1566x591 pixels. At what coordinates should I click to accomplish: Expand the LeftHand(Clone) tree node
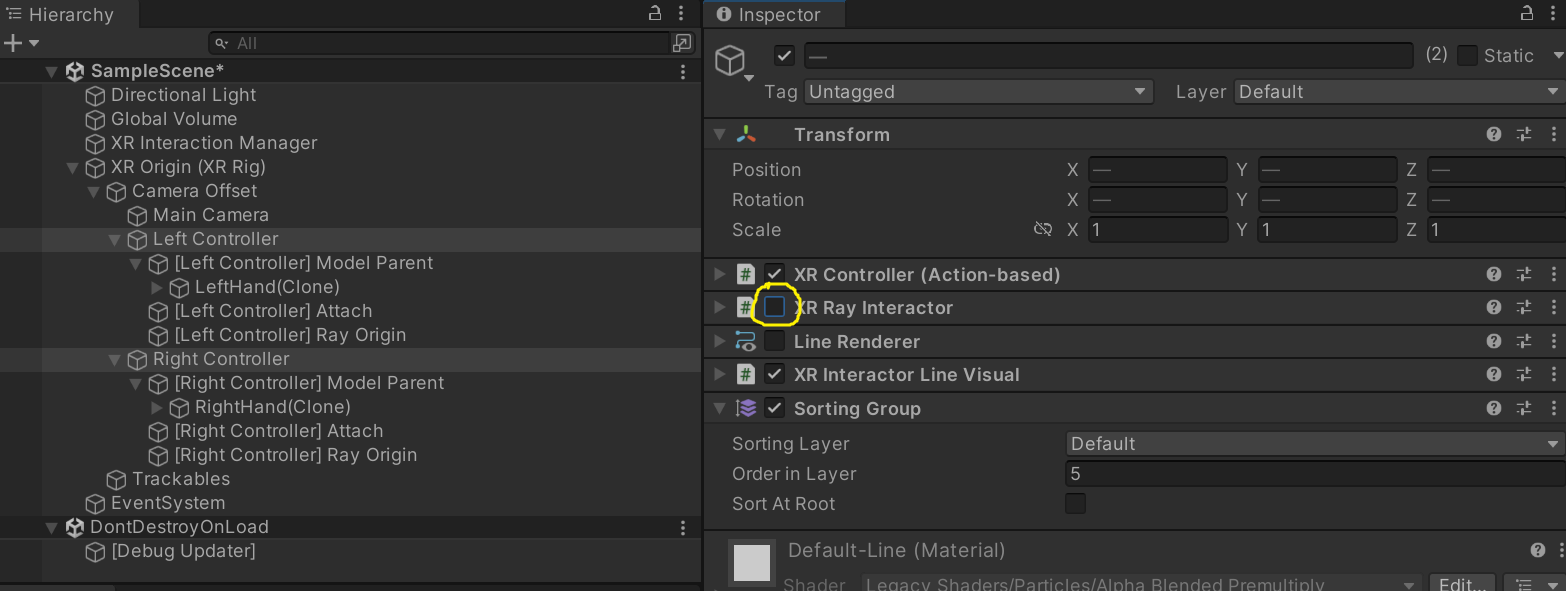click(x=157, y=287)
